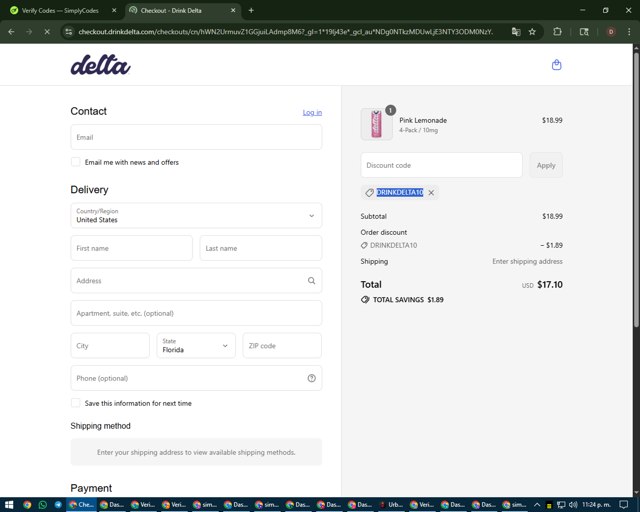Go forward in browser history
This screenshot has width=640, height=512.
pyautogui.click(x=29, y=31)
